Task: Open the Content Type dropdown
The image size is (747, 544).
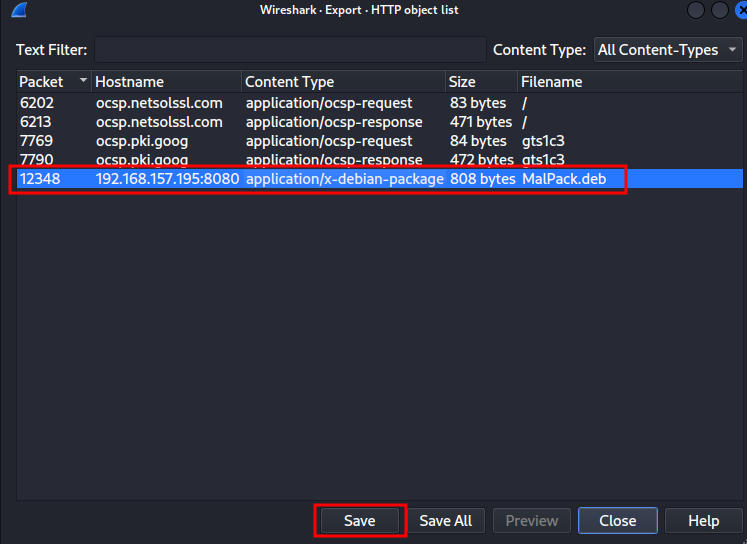Action: tap(668, 50)
